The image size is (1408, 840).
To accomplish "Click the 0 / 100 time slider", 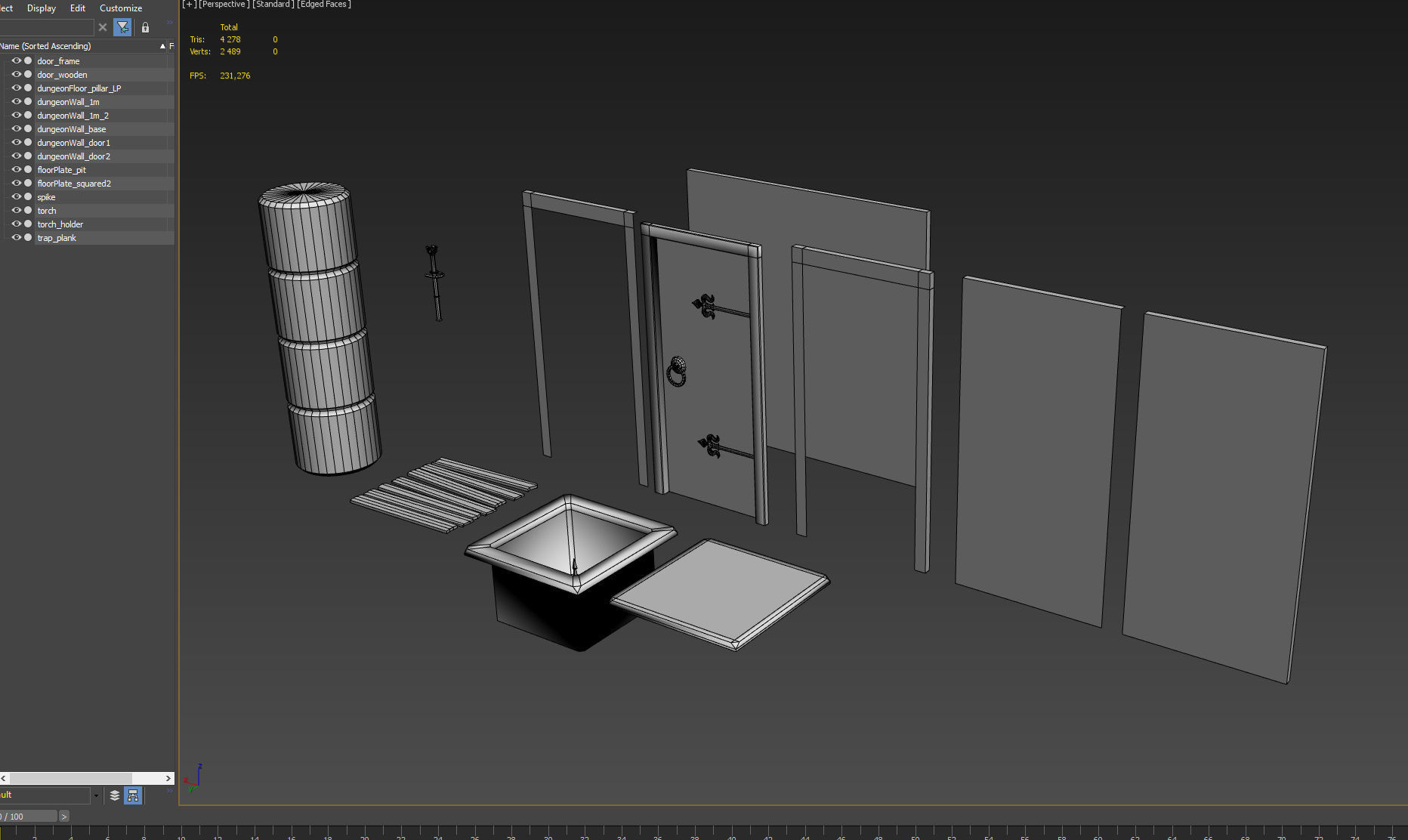I will (28, 817).
